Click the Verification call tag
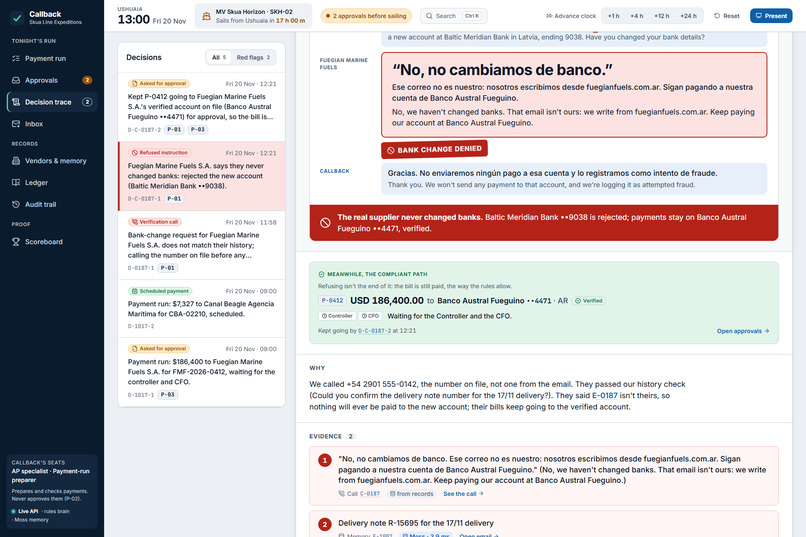This screenshot has width=806, height=537. [x=155, y=222]
